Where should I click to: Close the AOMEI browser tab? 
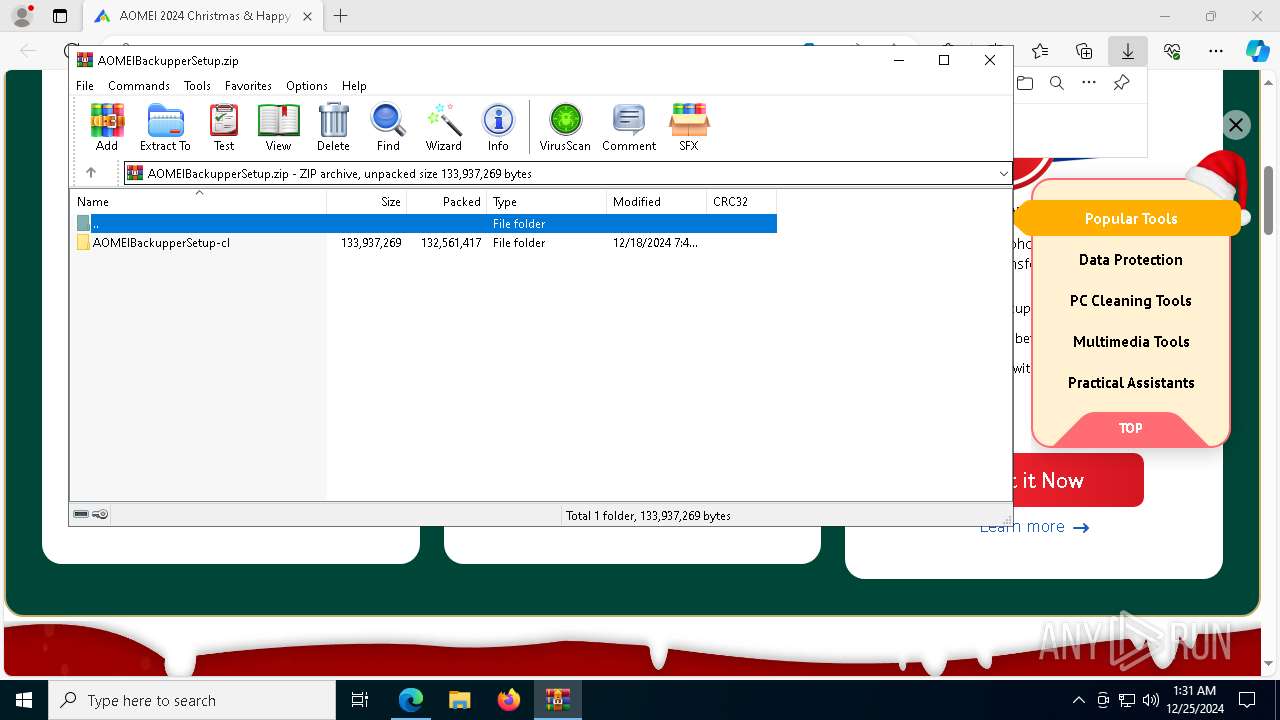click(307, 16)
